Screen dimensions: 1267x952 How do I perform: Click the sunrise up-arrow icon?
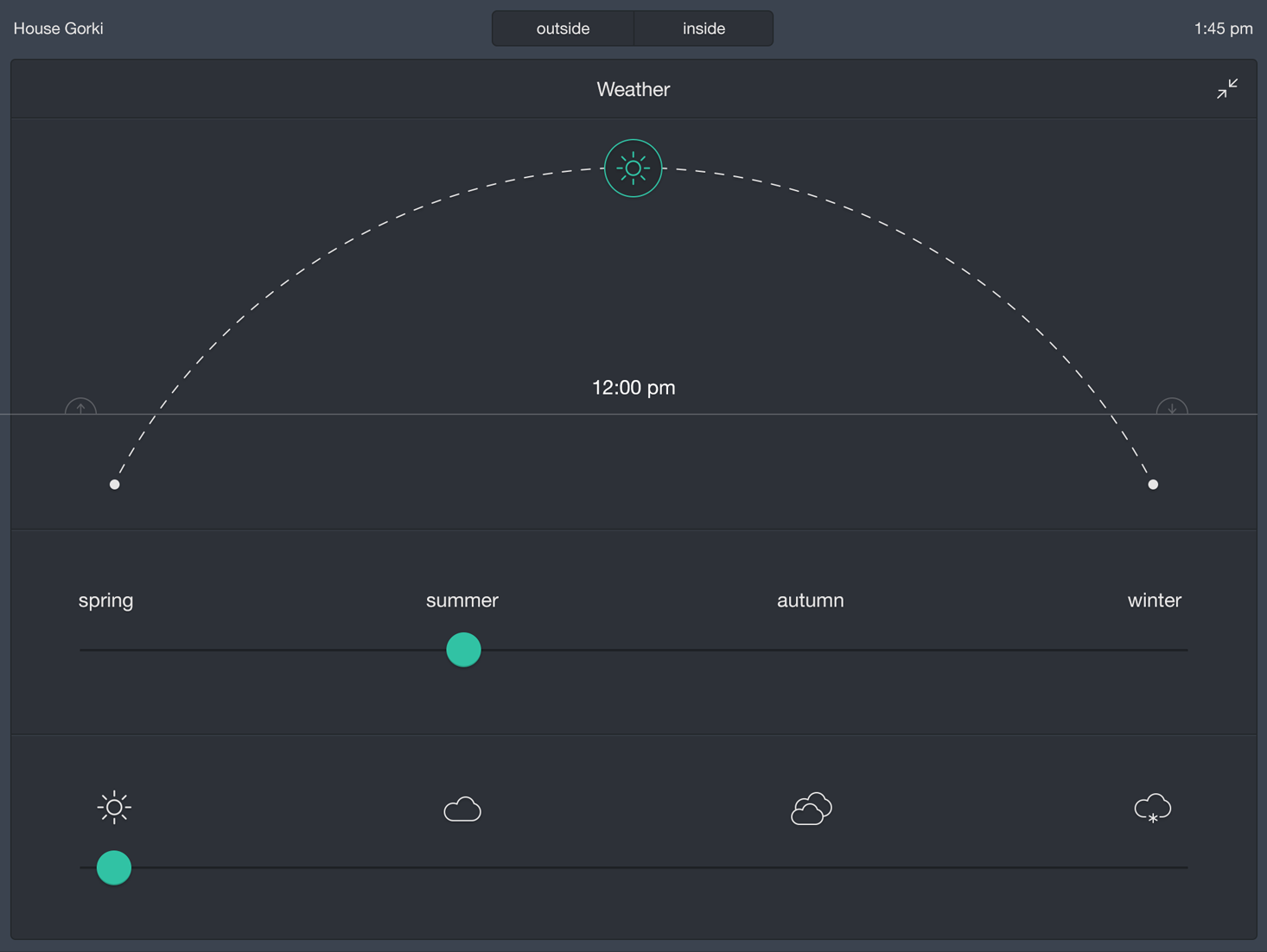pos(81,407)
